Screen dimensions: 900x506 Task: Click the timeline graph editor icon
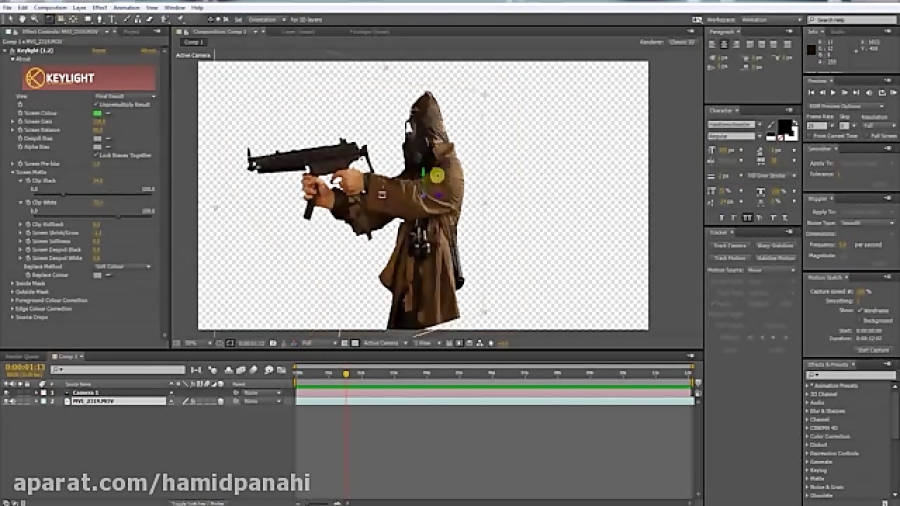[281, 370]
